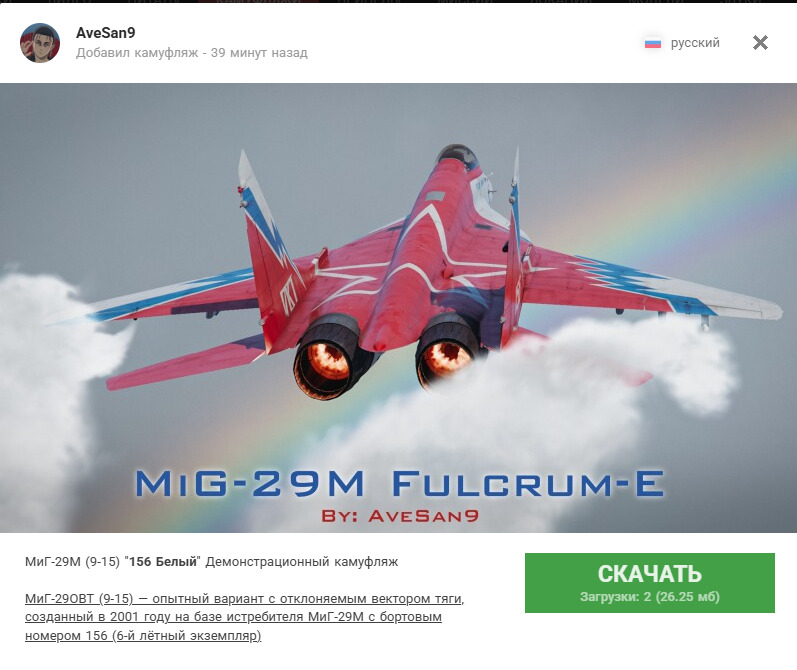
Task: Download the camouflage with СКАЧАТЬ button
Action: point(650,583)
